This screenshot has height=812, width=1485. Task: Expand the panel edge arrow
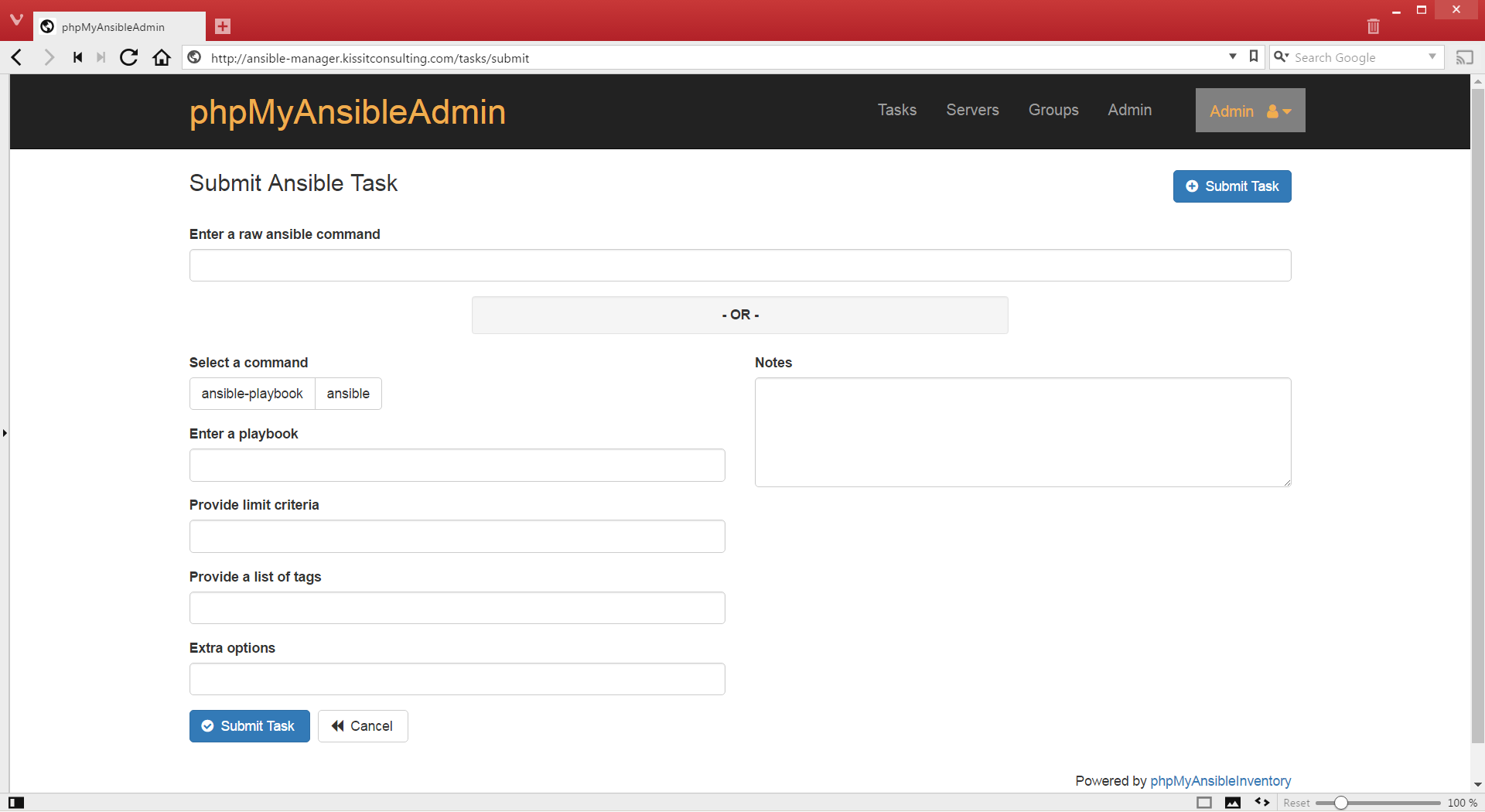coord(5,433)
